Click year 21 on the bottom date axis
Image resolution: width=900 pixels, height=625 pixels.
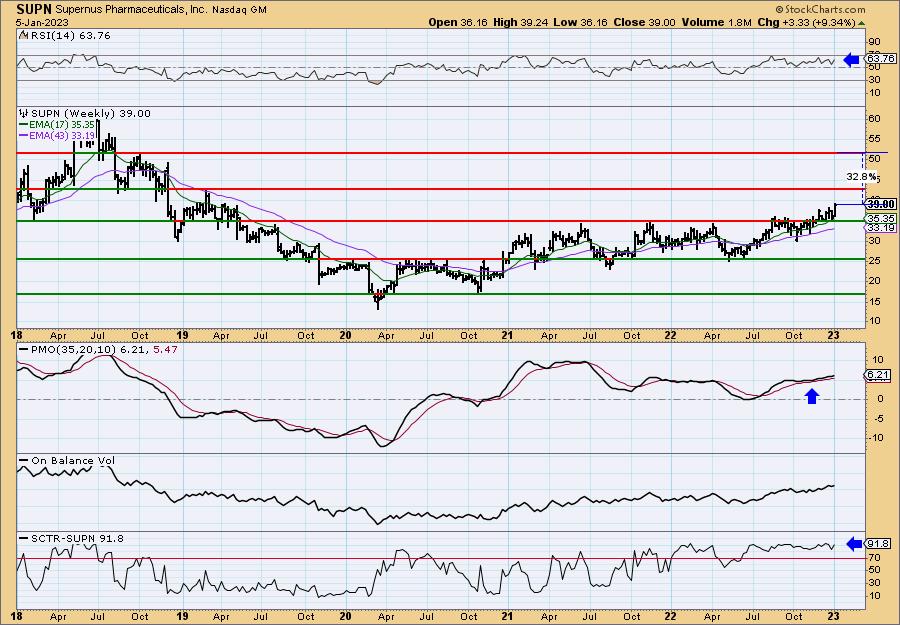pyautogui.click(x=507, y=616)
